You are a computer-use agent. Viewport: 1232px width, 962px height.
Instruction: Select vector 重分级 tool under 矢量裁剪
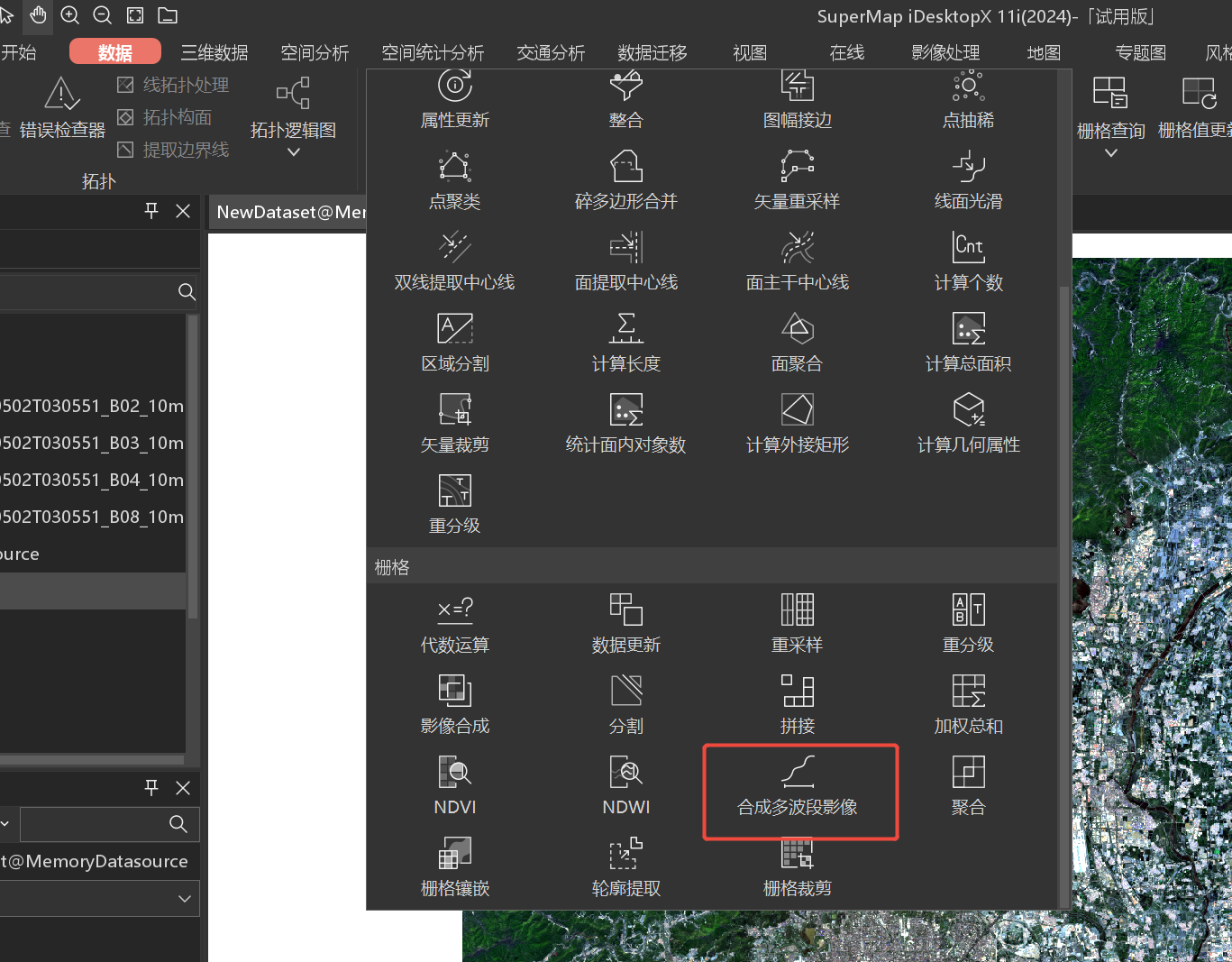tap(455, 506)
